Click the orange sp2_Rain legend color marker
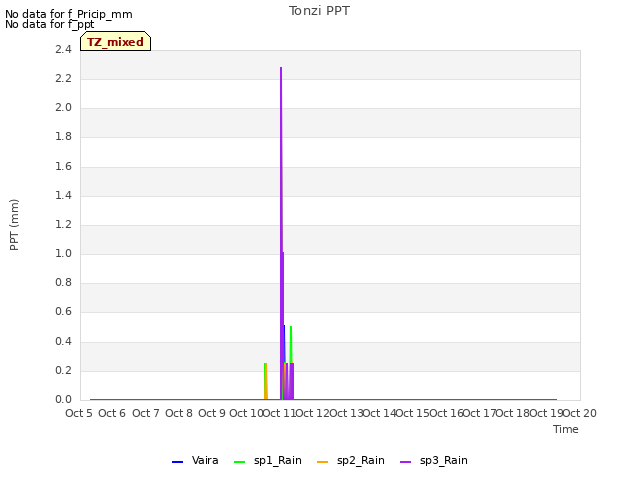The image size is (640, 480). pos(322,462)
